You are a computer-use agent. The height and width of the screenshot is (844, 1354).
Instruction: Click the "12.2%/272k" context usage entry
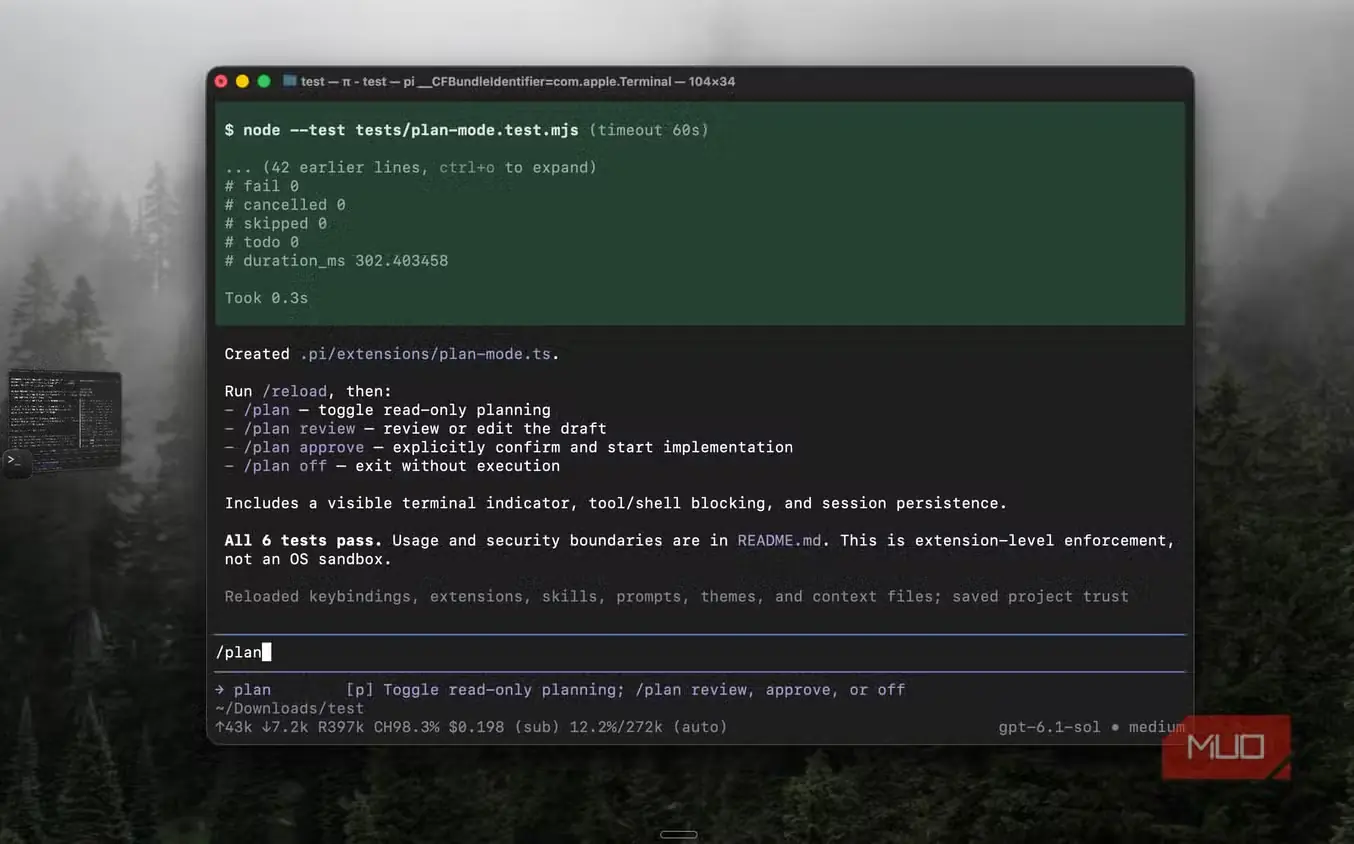coord(616,727)
